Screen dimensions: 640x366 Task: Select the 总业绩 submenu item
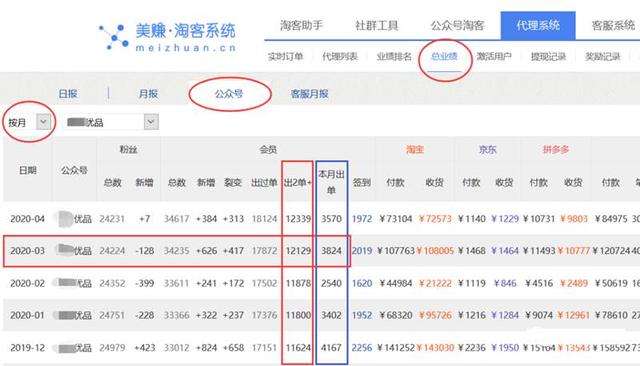(444, 56)
